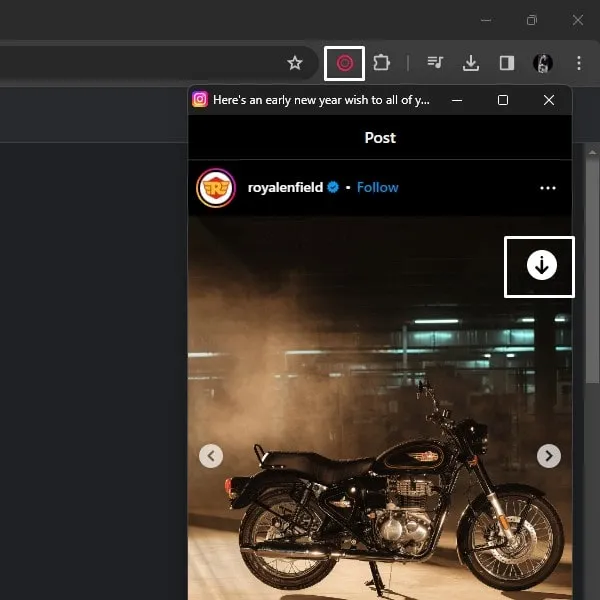
Task: Show browser Downloads tray
Action: pos(471,63)
